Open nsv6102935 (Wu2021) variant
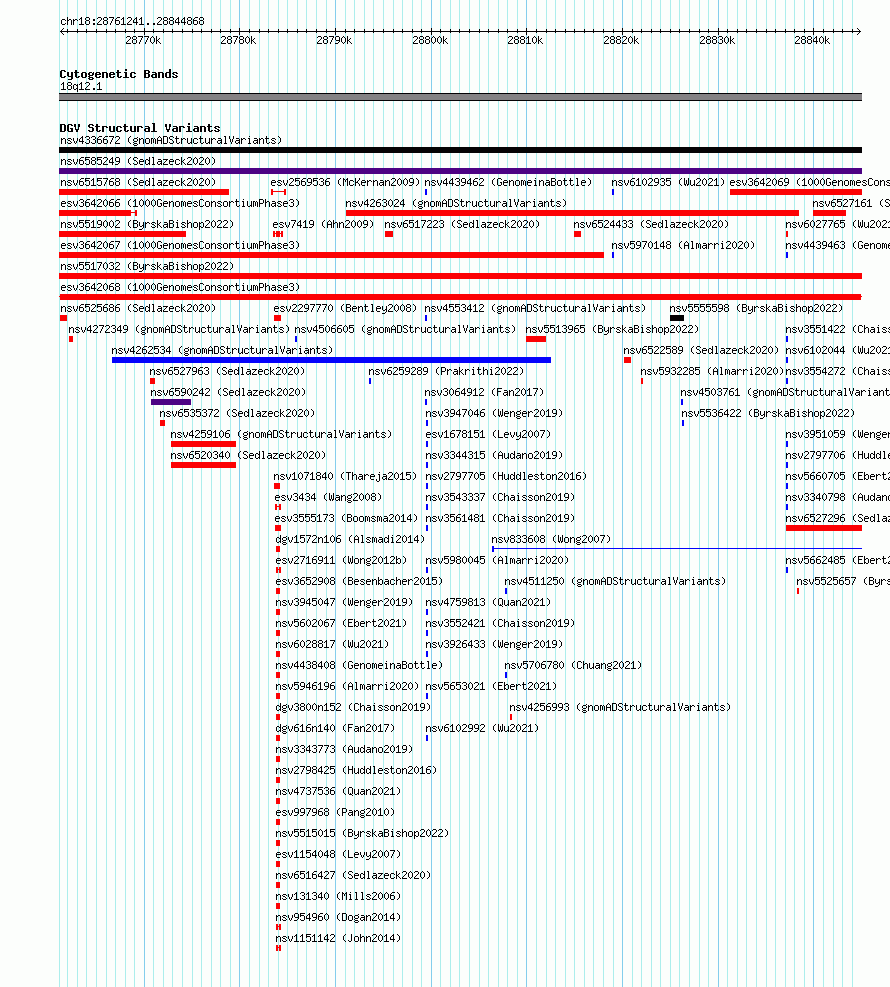Image resolution: width=890 pixels, height=987 pixels. [x=668, y=183]
